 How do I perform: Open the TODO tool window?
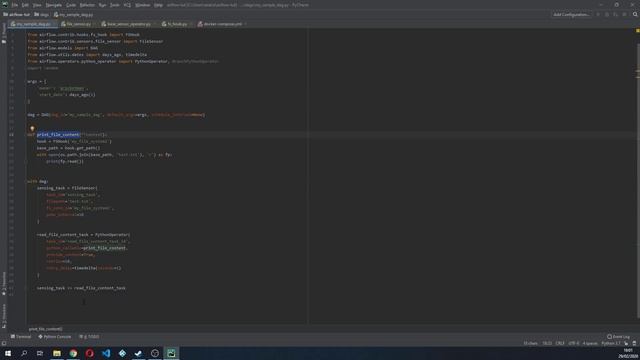click(89, 337)
